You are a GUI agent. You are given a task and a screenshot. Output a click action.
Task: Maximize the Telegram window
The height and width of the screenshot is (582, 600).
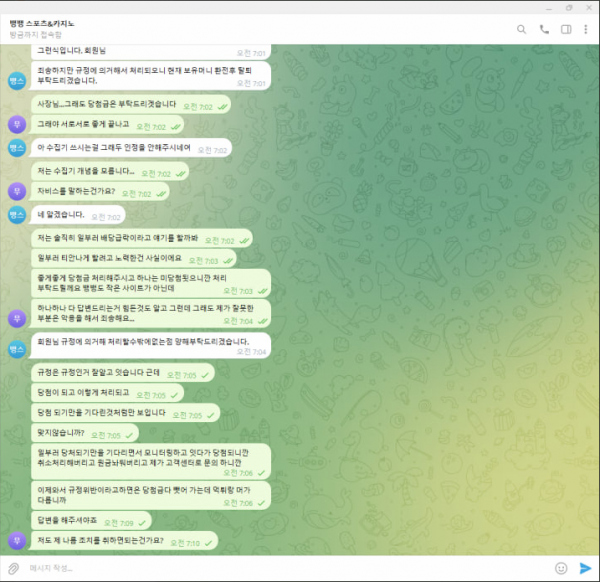point(569,8)
